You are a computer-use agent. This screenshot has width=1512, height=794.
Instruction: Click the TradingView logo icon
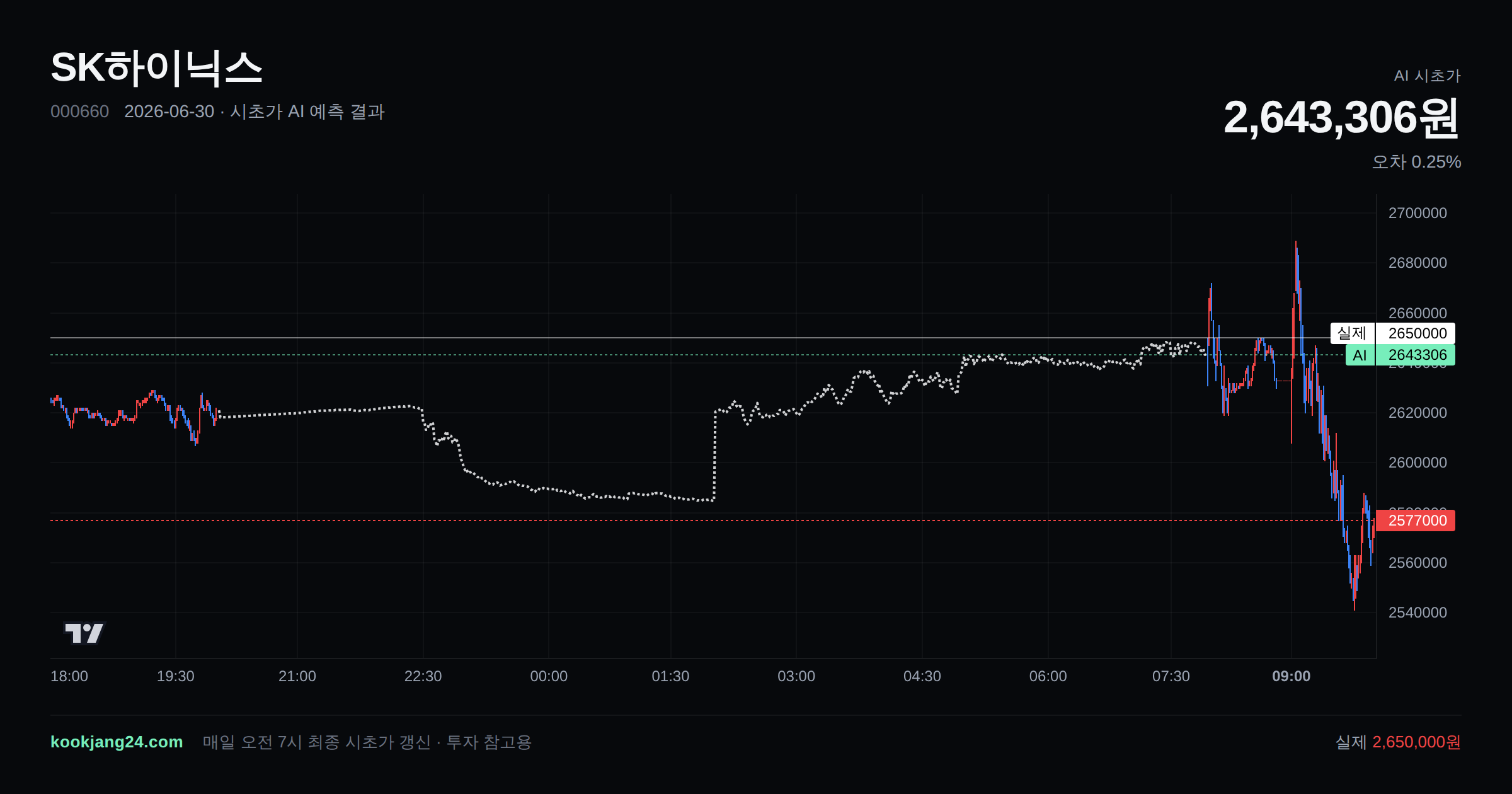pyautogui.click(x=84, y=633)
